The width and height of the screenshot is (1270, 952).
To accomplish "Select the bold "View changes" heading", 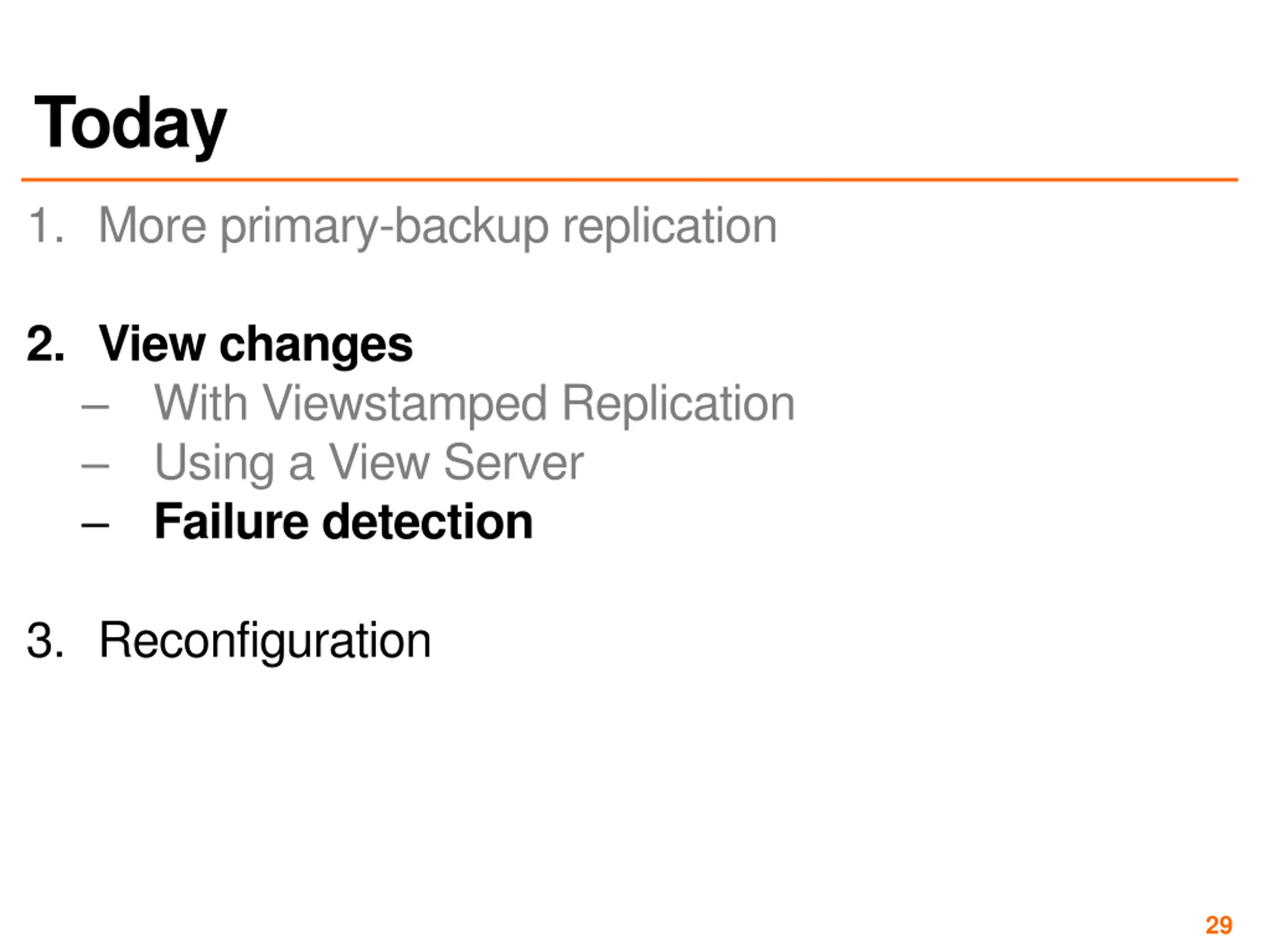I will [255, 345].
